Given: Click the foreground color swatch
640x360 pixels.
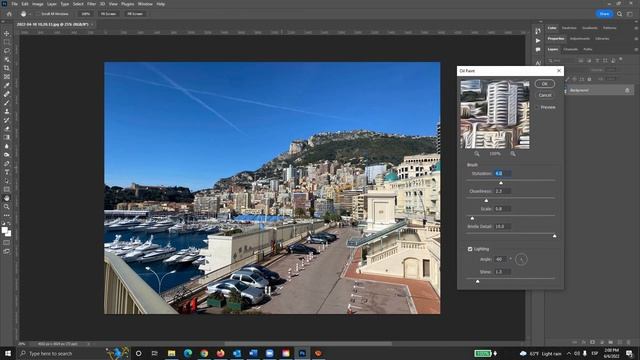Looking at the screenshot, I should (x=4, y=230).
